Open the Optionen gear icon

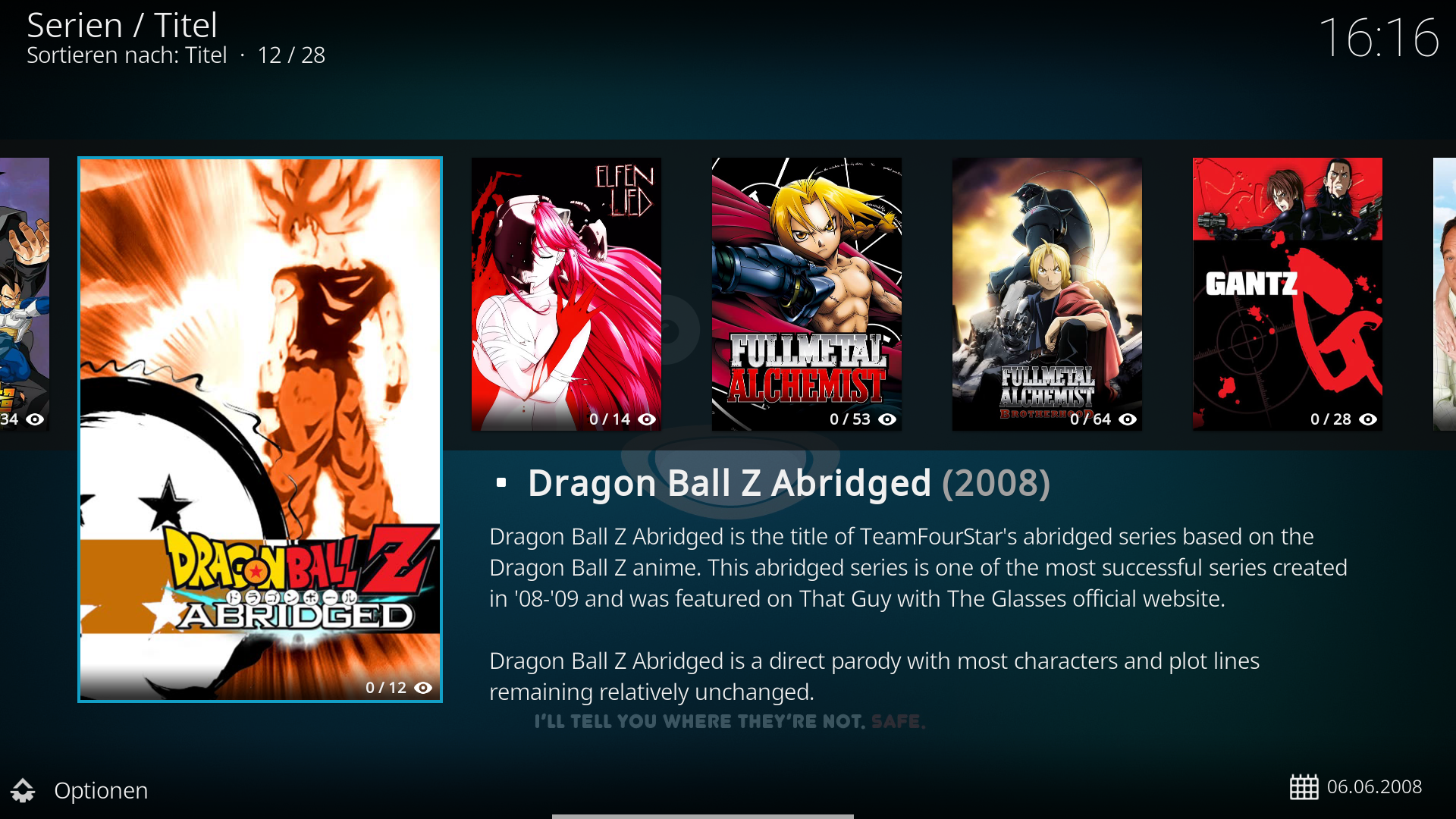(23, 790)
